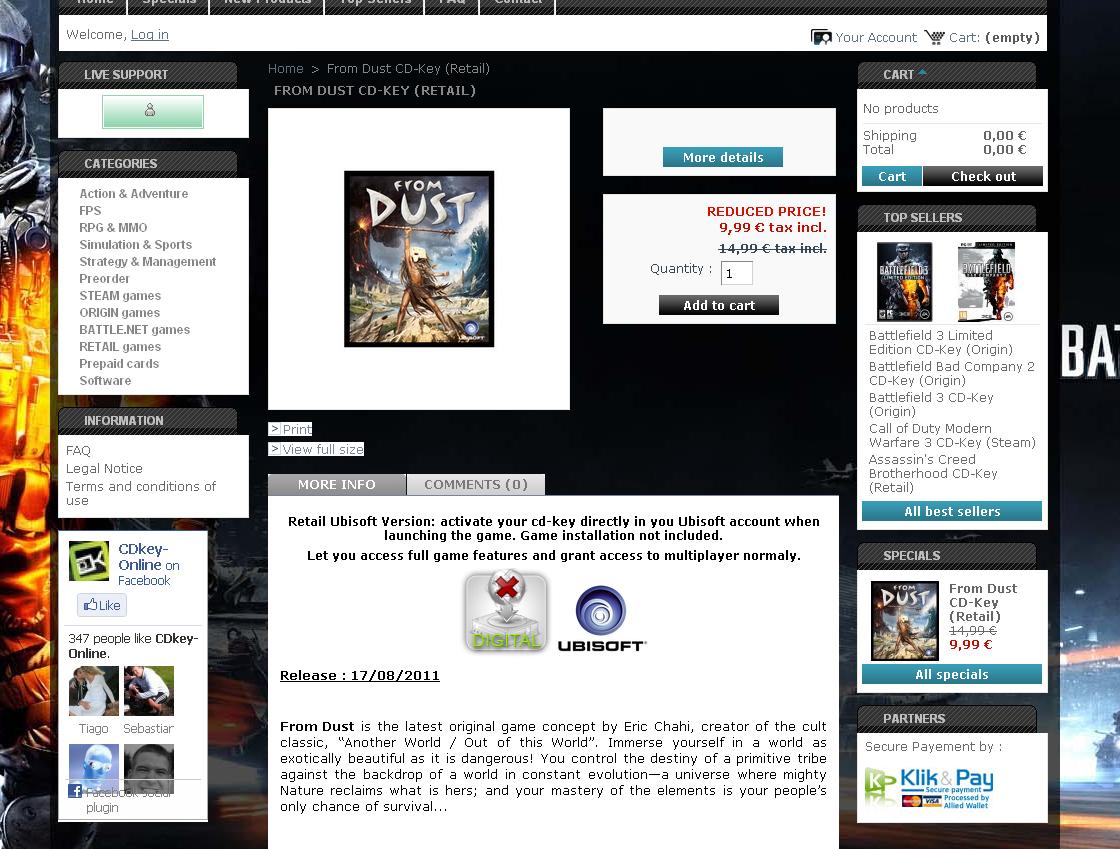
Task: Click the Cart: (empty) header link
Action: click(x=994, y=37)
